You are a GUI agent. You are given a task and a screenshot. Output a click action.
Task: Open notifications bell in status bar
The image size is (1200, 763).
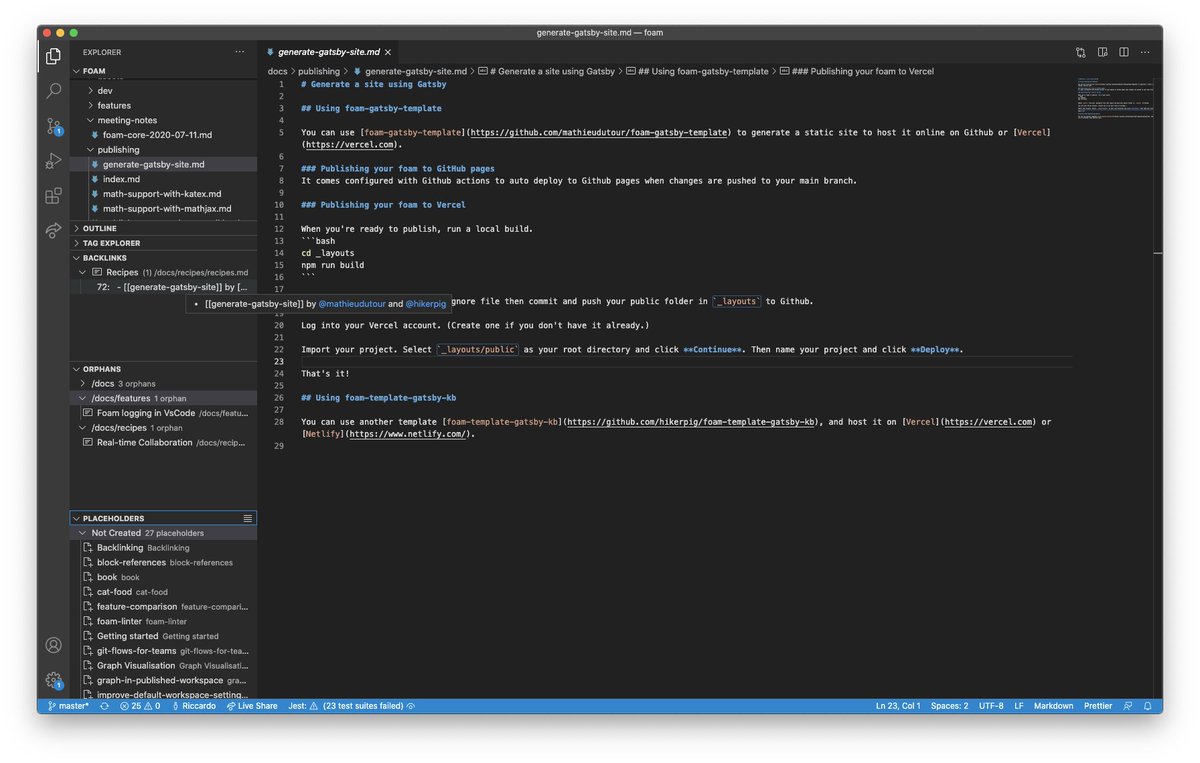click(x=1149, y=706)
